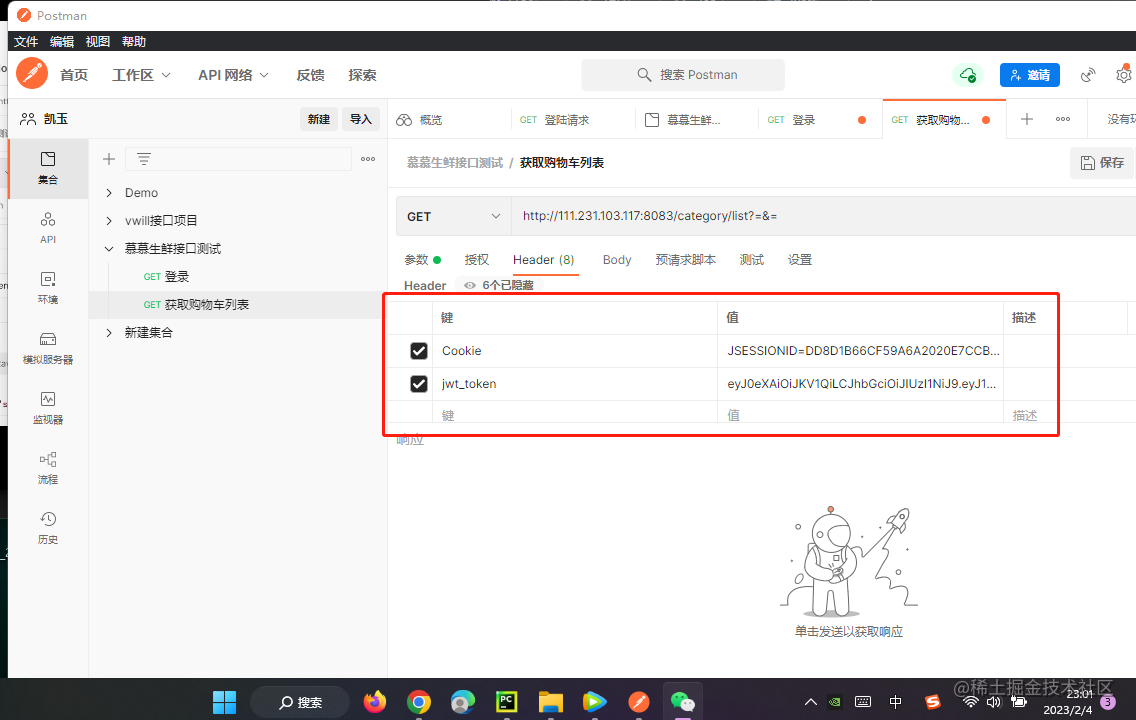The height and width of the screenshot is (720, 1136).
Task: Expand the Demo collection
Action: [109, 193]
